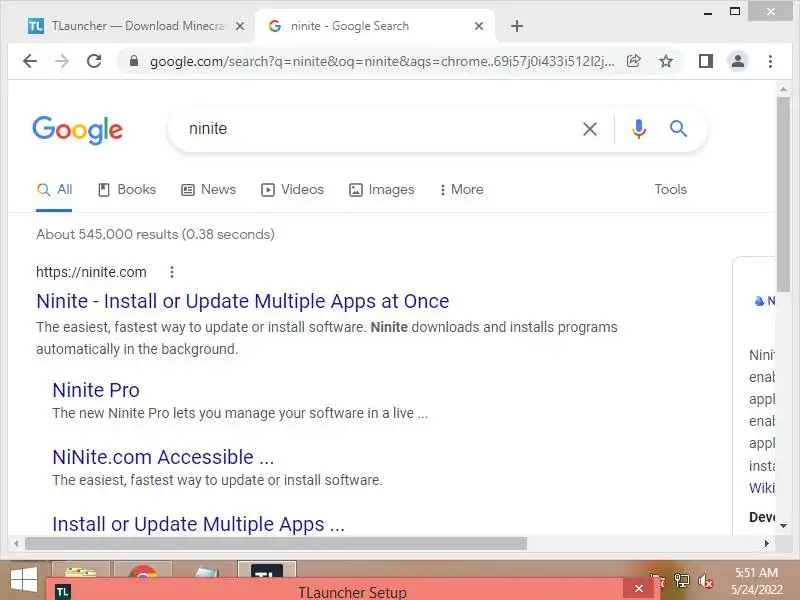The width and height of the screenshot is (800, 600).
Task: Click the scroll right arrow
Action: [x=766, y=544]
